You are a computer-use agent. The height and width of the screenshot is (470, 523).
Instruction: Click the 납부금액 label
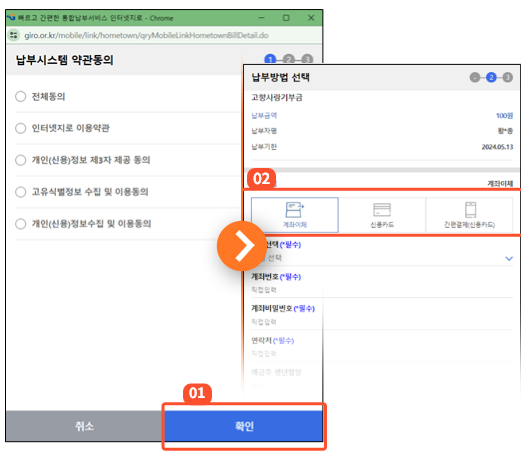(x=264, y=115)
